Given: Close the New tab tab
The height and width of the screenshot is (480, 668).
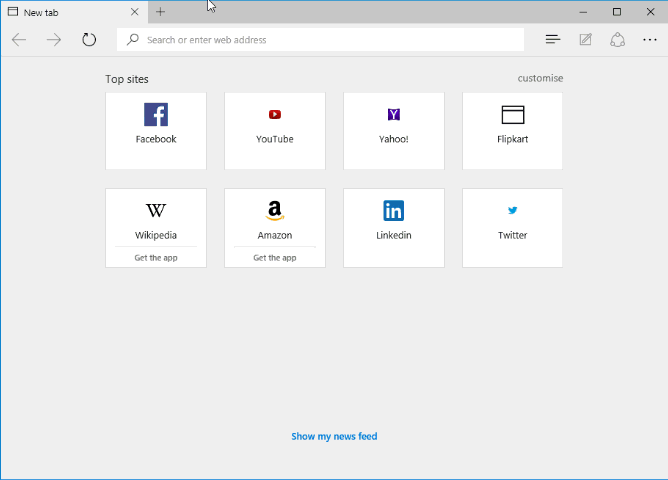Looking at the screenshot, I should [x=135, y=12].
